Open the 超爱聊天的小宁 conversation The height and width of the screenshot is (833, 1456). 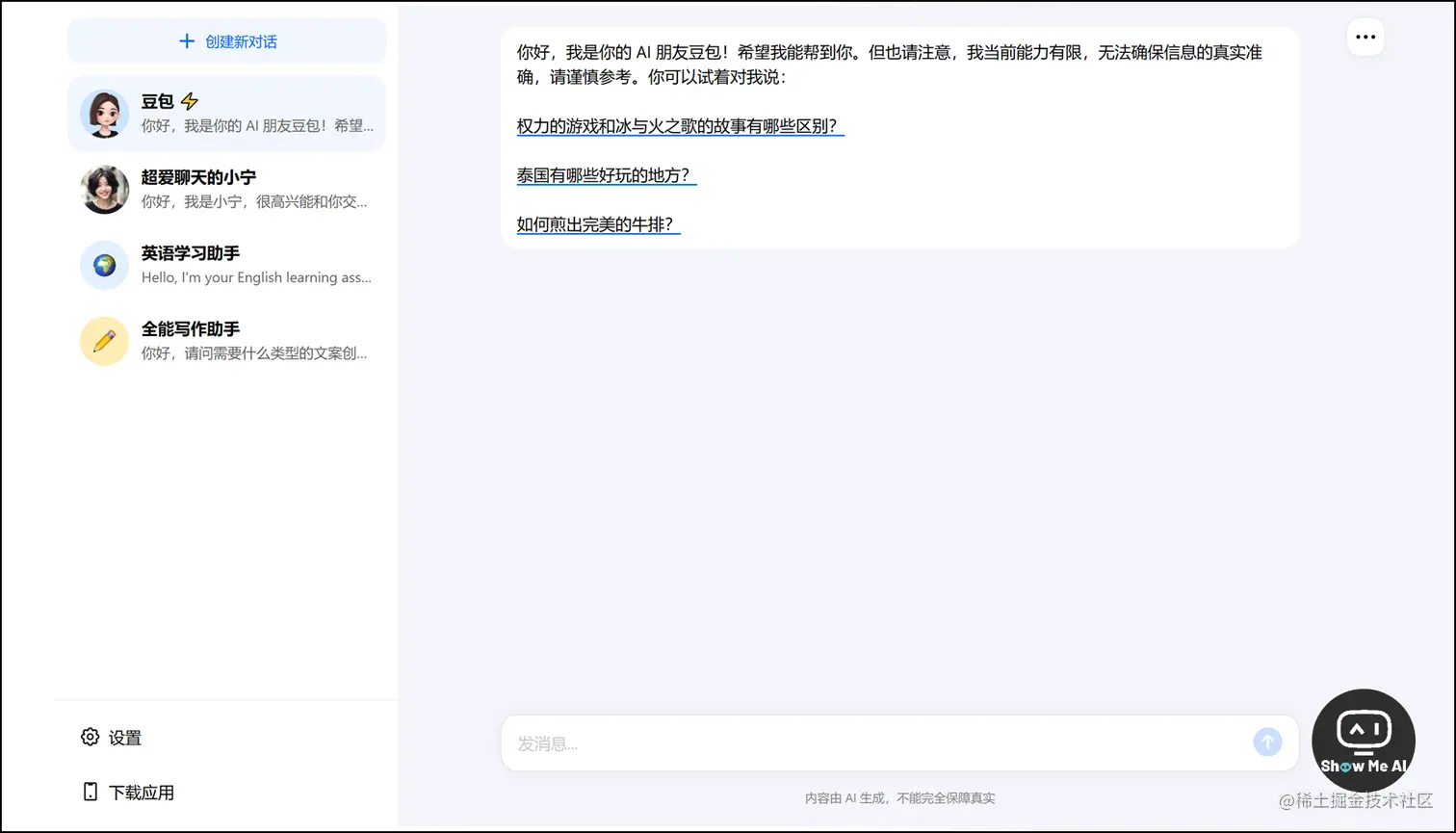click(x=226, y=190)
